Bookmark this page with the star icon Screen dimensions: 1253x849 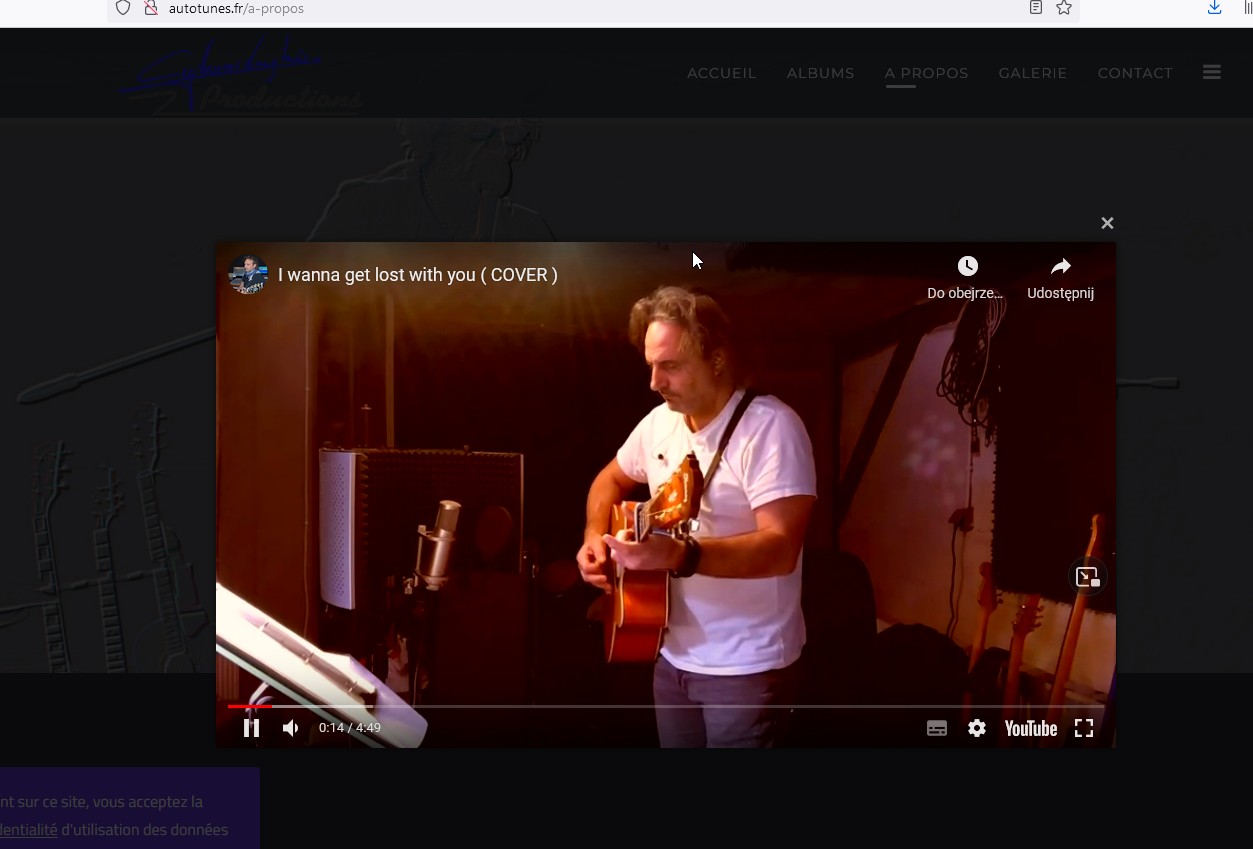pos(1064,8)
